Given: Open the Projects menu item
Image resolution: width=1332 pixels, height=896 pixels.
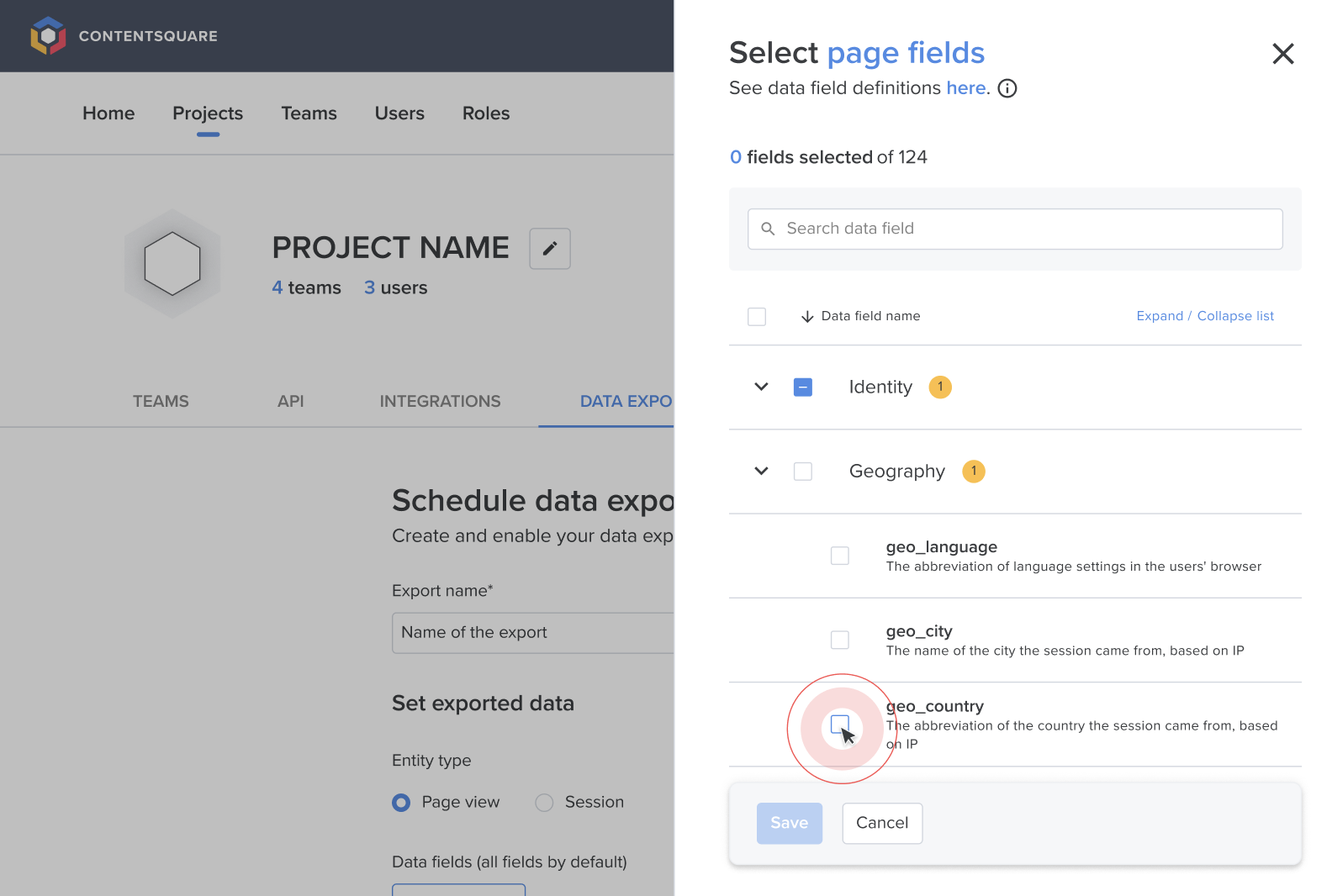Looking at the screenshot, I should coord(208,113).
